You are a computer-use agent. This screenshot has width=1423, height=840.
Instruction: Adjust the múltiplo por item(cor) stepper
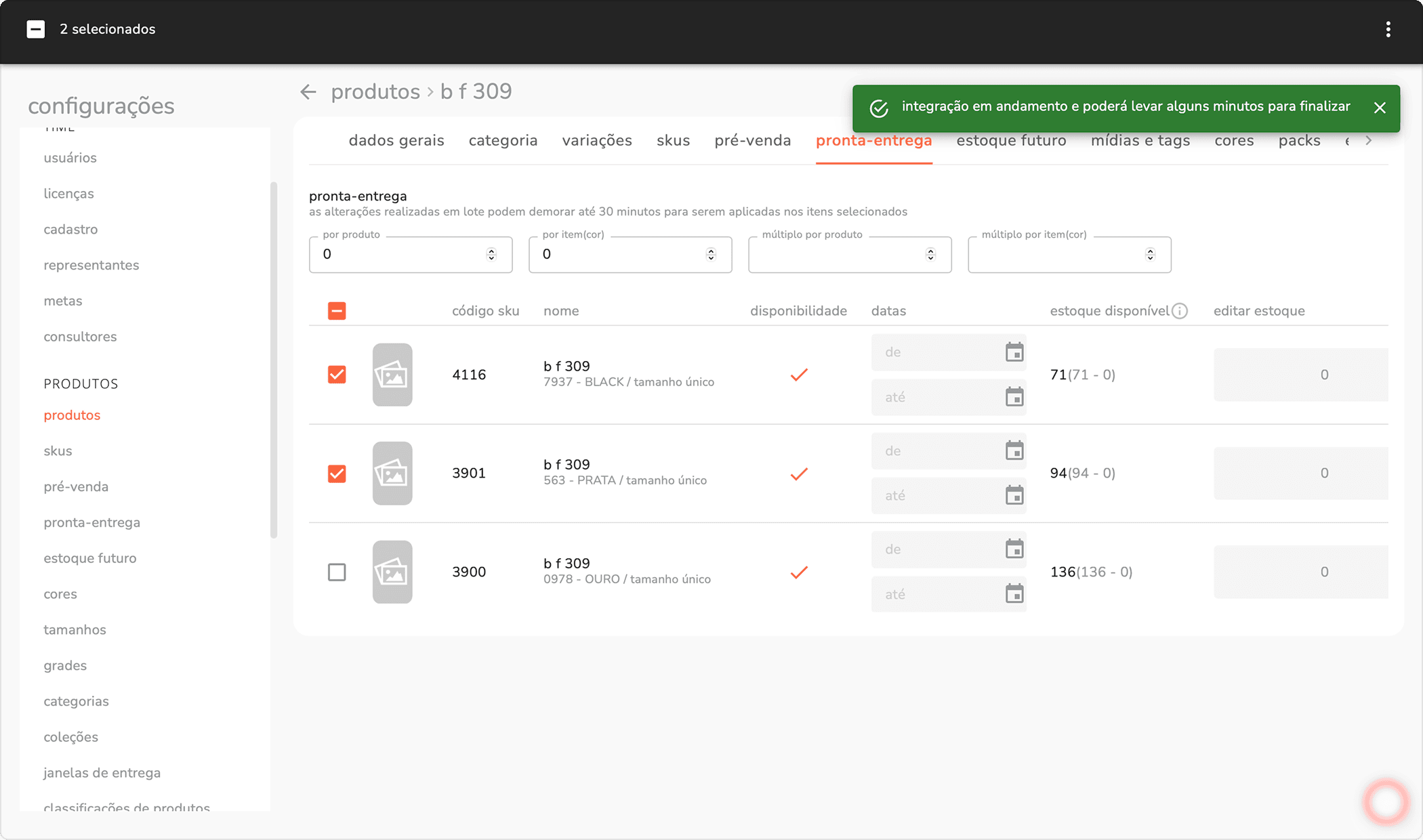pos(1150,254)
